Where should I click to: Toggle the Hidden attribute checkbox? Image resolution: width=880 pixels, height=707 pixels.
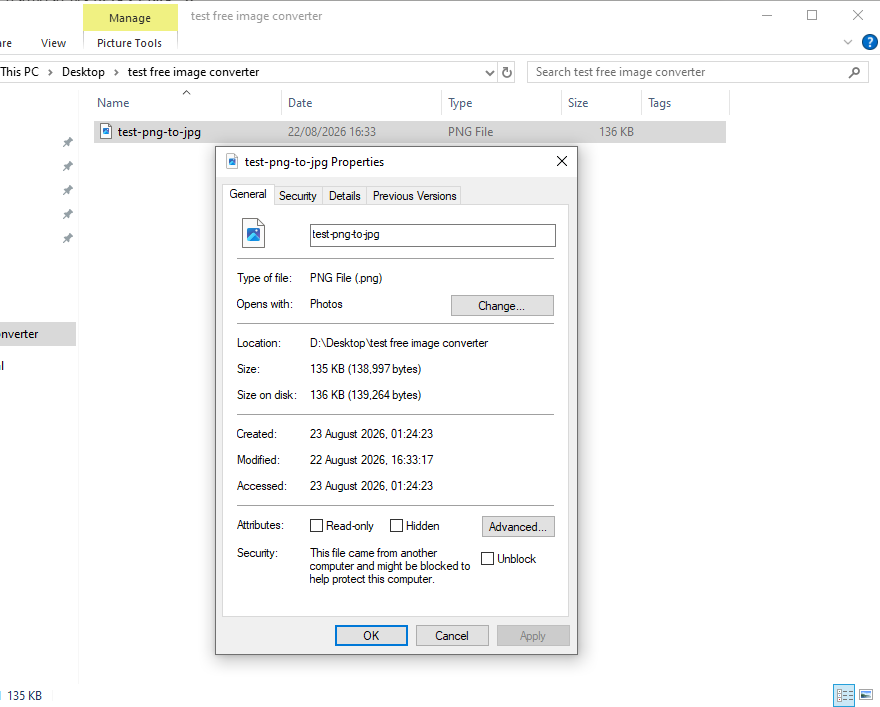coord(396,526)
